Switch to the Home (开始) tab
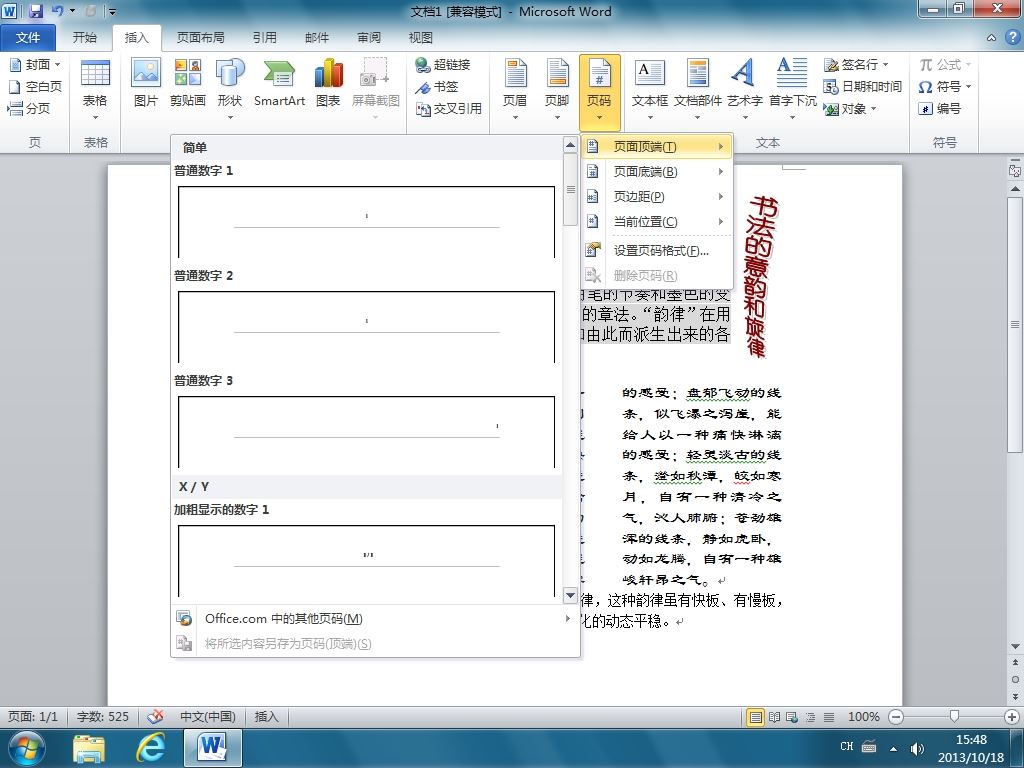This screenshot has height=768, width=1024. (x=85, y=38)
